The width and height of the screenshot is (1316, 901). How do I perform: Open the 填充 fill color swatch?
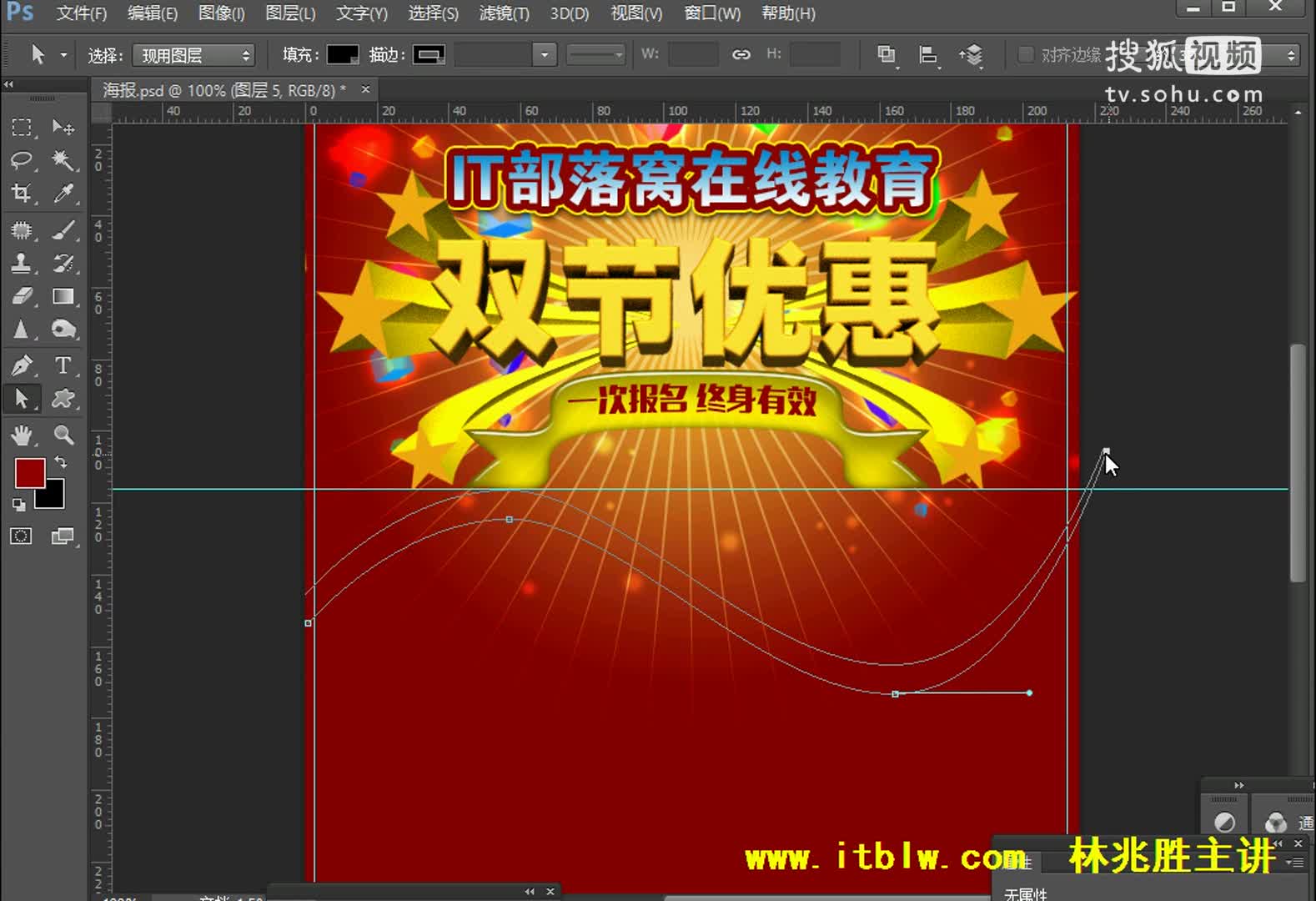[x=343, y=55]
